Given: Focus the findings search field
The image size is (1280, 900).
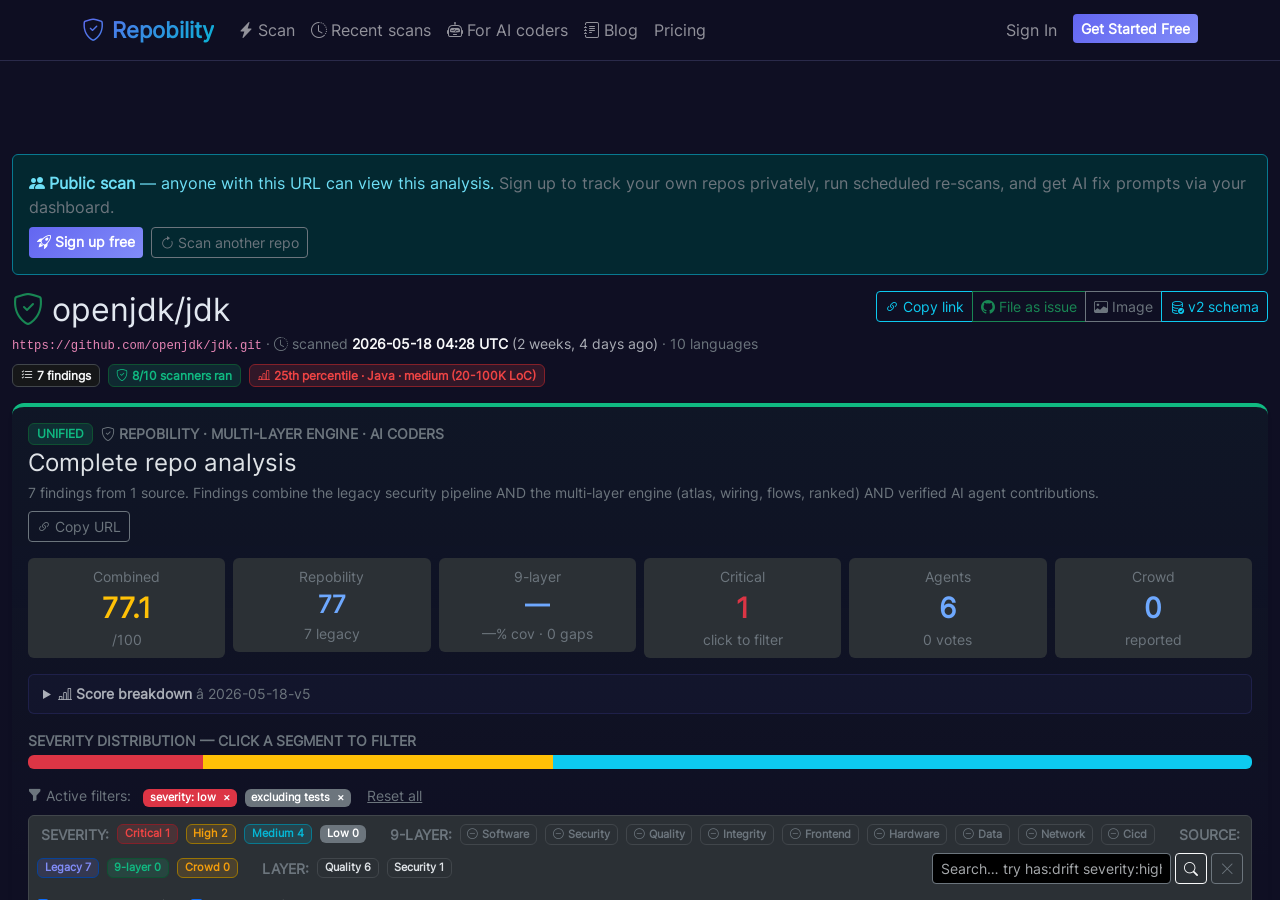Looking at the screenshot, I should point(1051,869).
